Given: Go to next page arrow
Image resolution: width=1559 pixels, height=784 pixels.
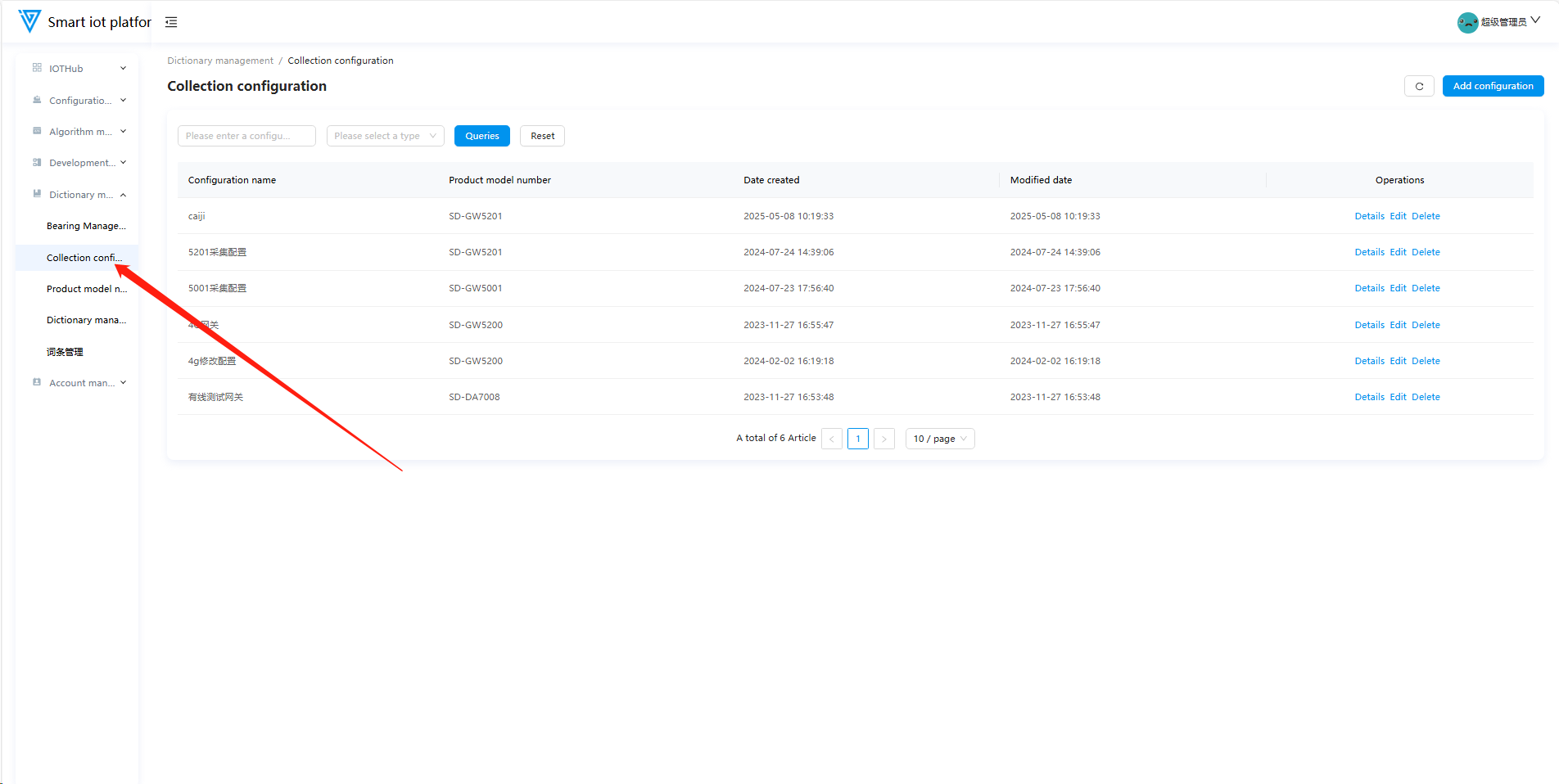Looking at the screenshot, I should click(884, 439).
